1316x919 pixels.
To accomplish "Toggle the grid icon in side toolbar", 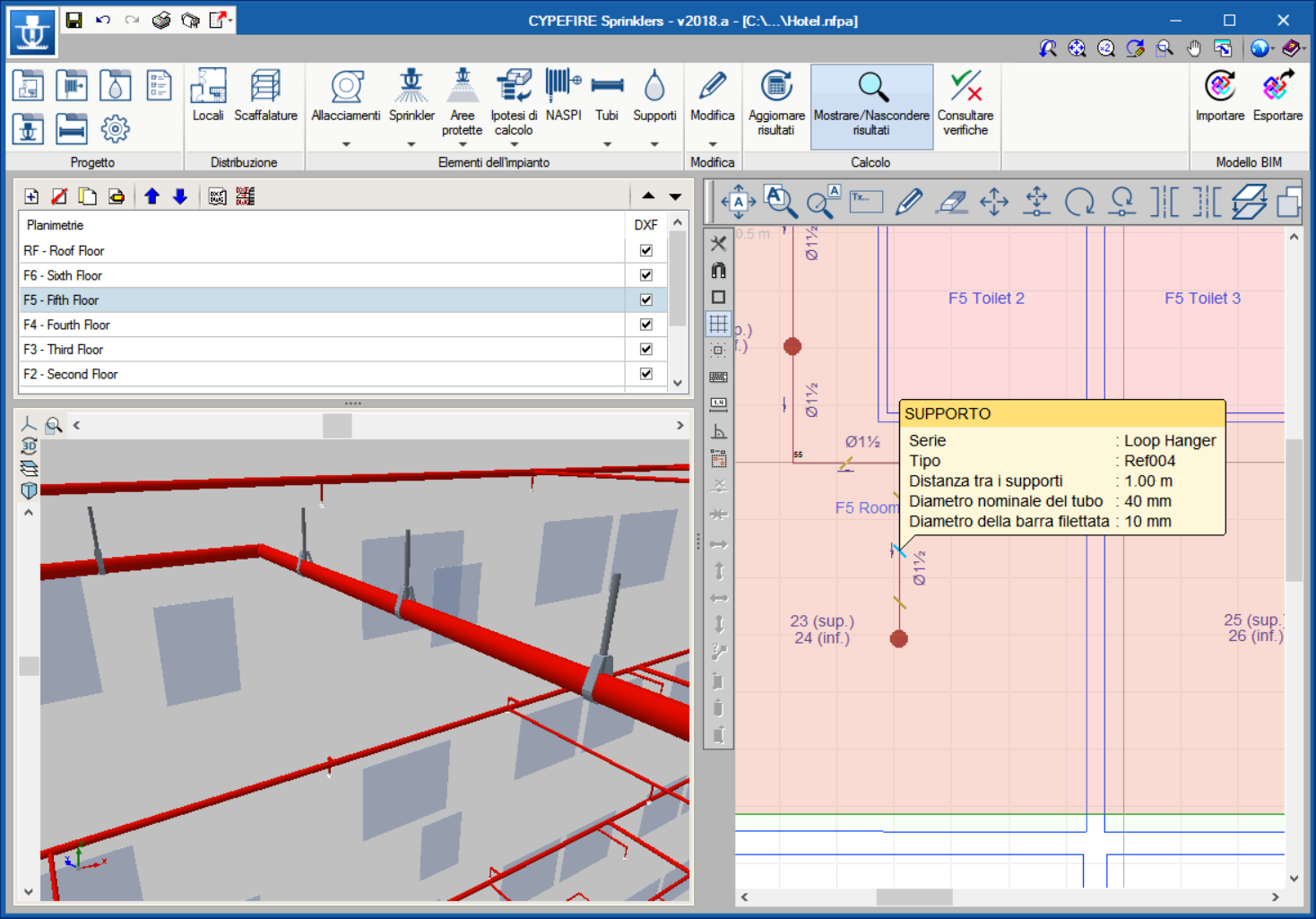I will click(718, 324).
